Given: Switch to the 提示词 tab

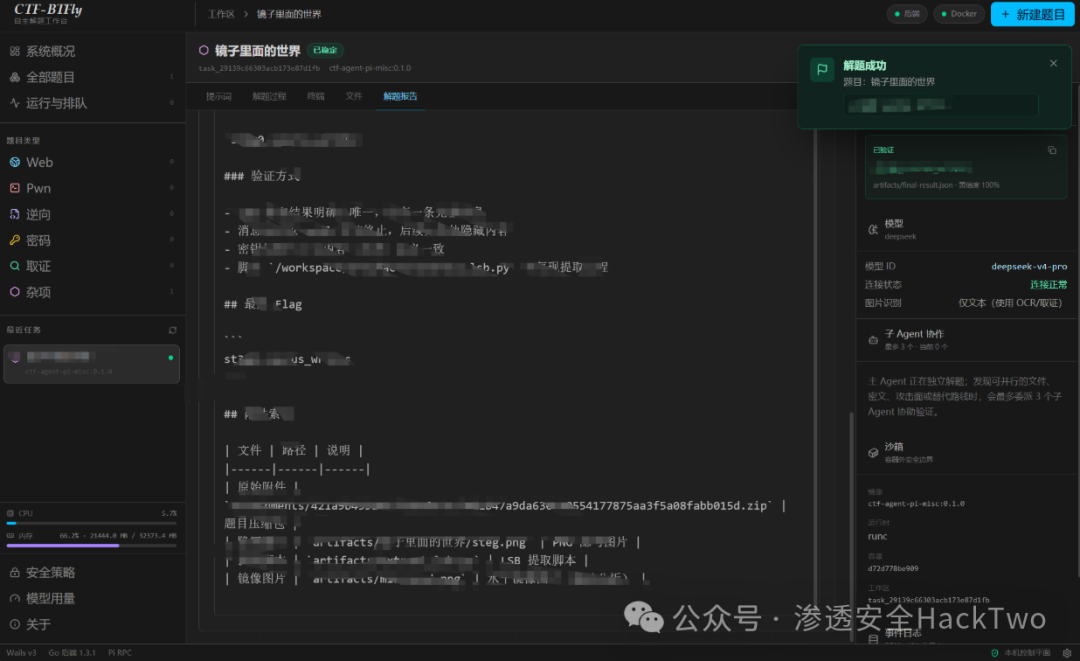Looking at the screenshot, I should (218, 96).
